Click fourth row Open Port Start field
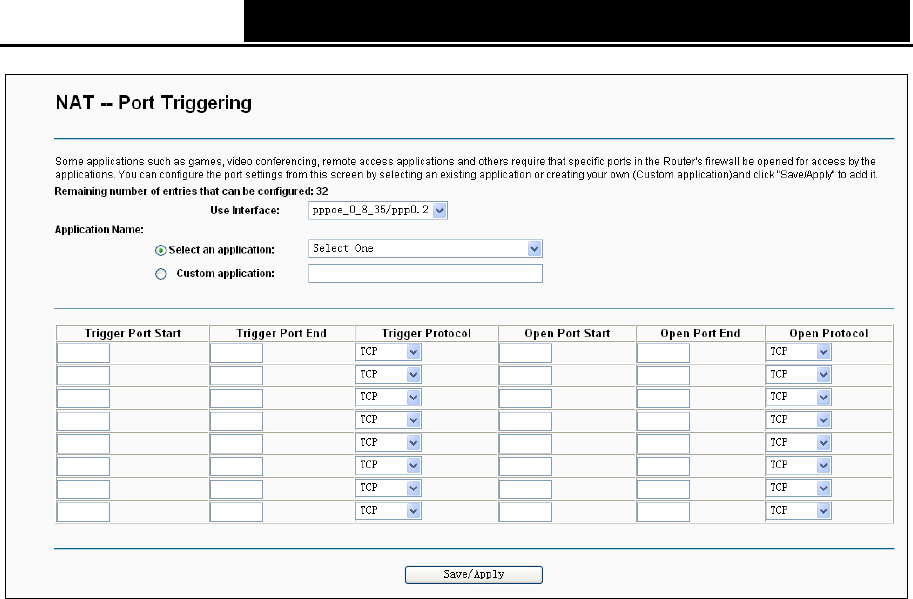Image resolution: width=913 pixels, height=599 pixels. click(525, 421)
